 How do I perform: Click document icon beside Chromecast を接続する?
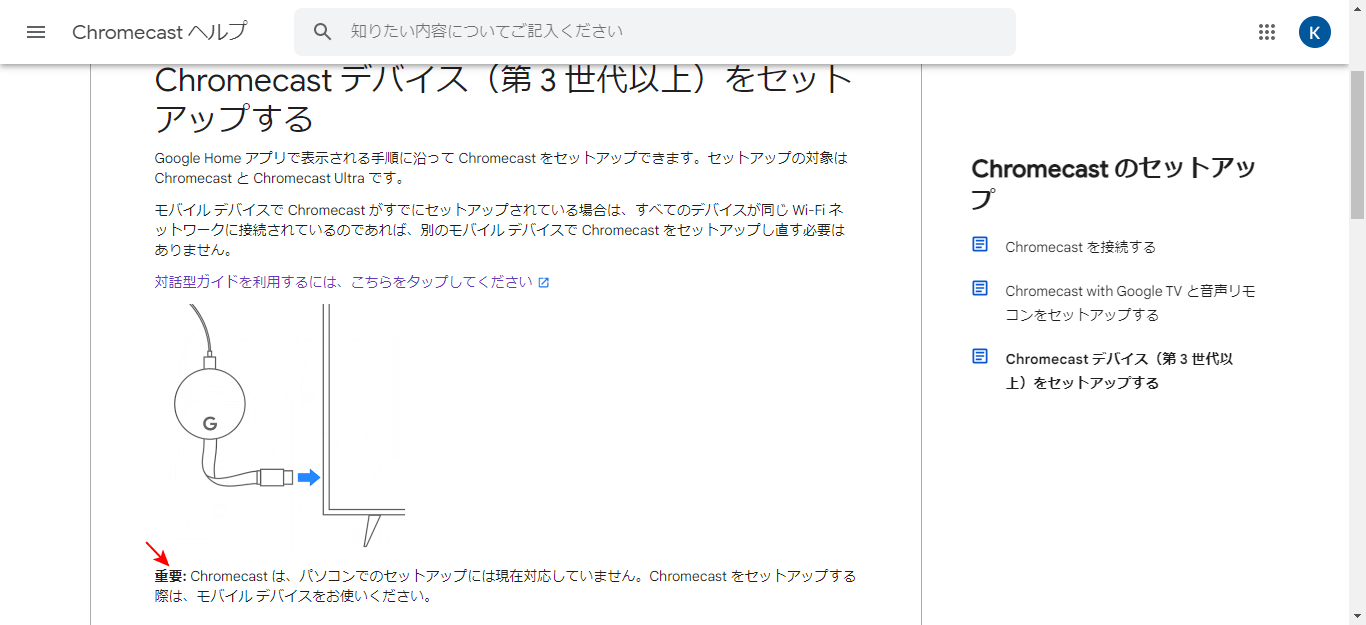coord(980,244)
